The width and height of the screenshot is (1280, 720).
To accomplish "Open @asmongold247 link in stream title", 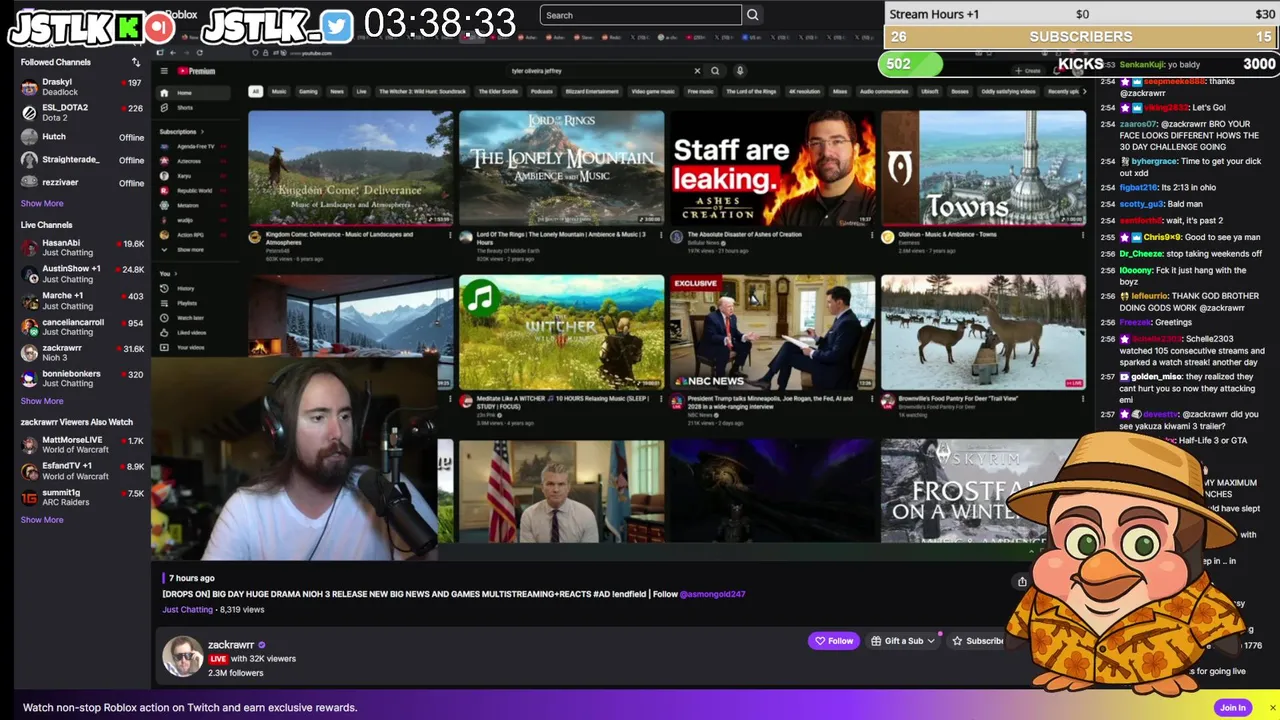I will (712, 594).
